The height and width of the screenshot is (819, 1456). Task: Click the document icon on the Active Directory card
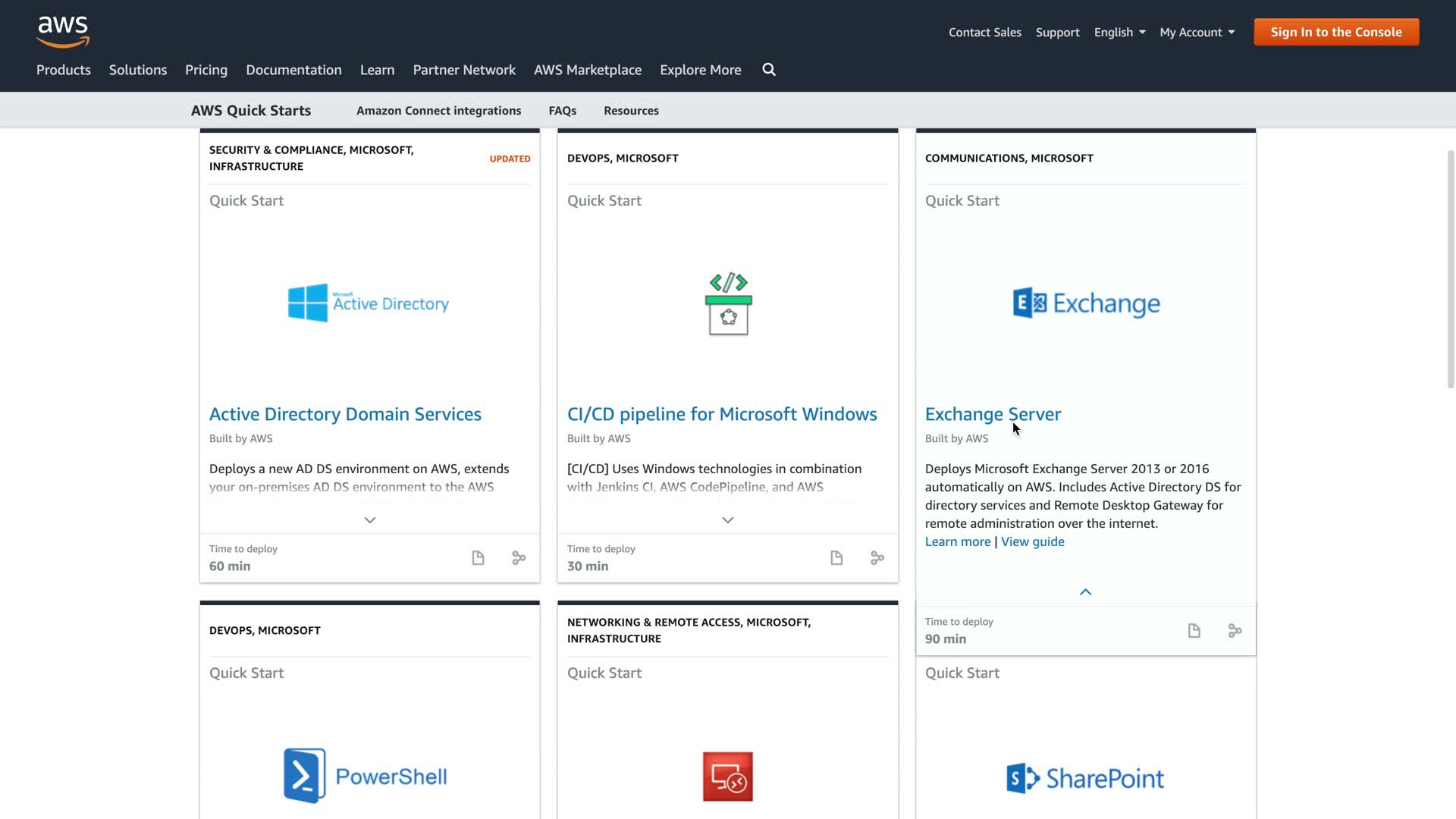[478, 558]
